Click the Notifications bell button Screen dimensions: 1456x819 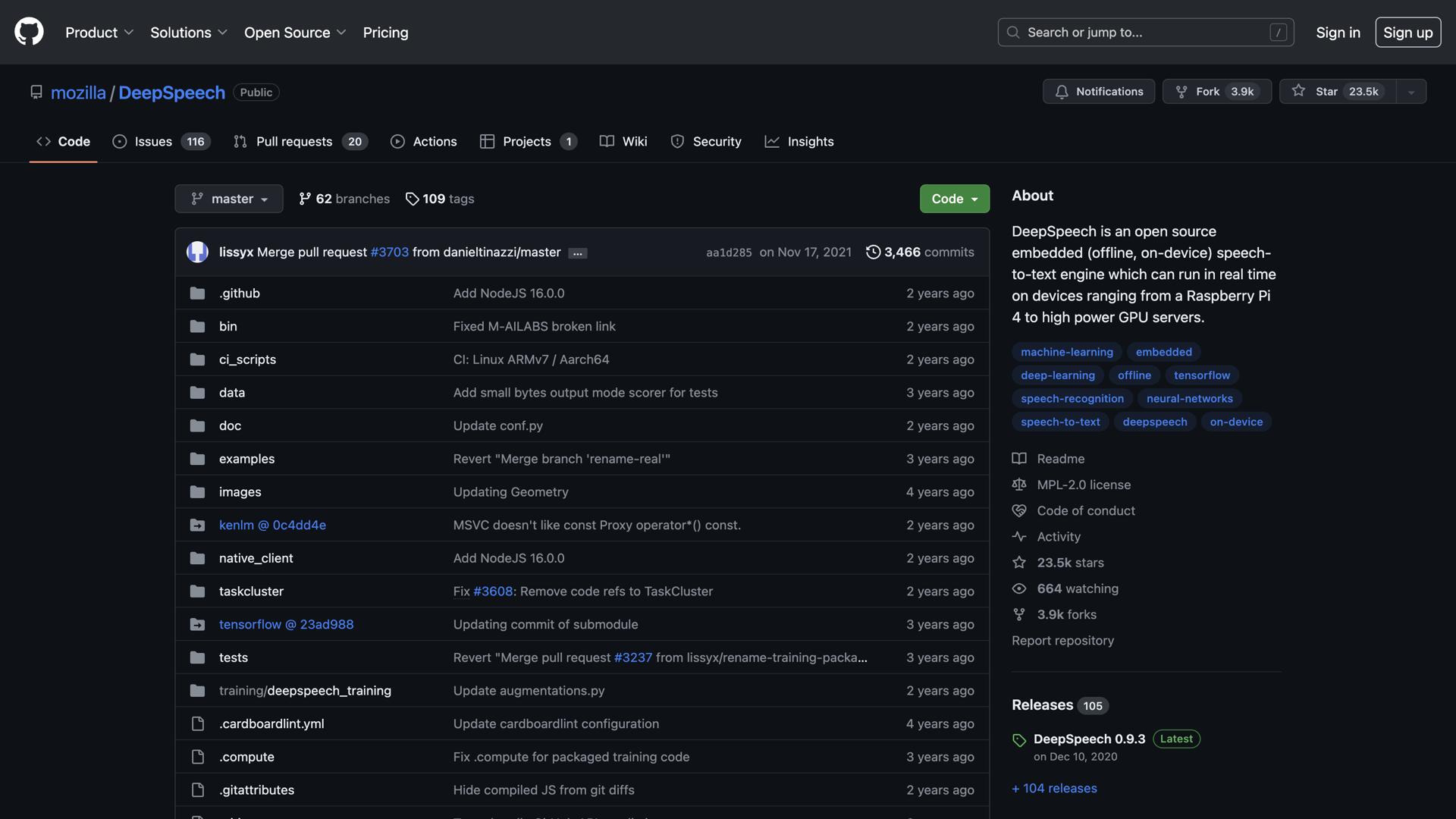tap(1098, 92)
